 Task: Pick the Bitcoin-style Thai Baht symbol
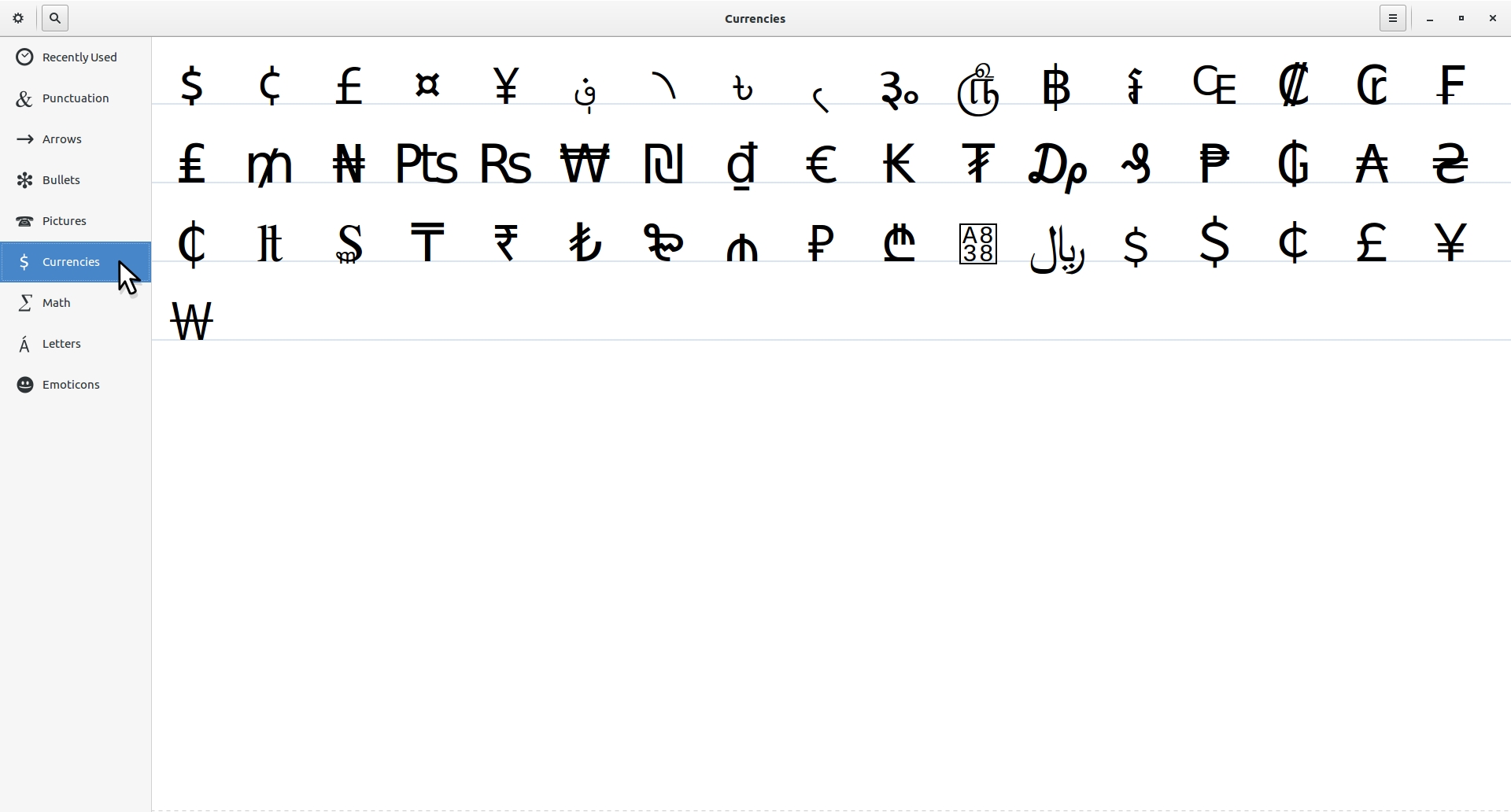tap(1058, 86)
